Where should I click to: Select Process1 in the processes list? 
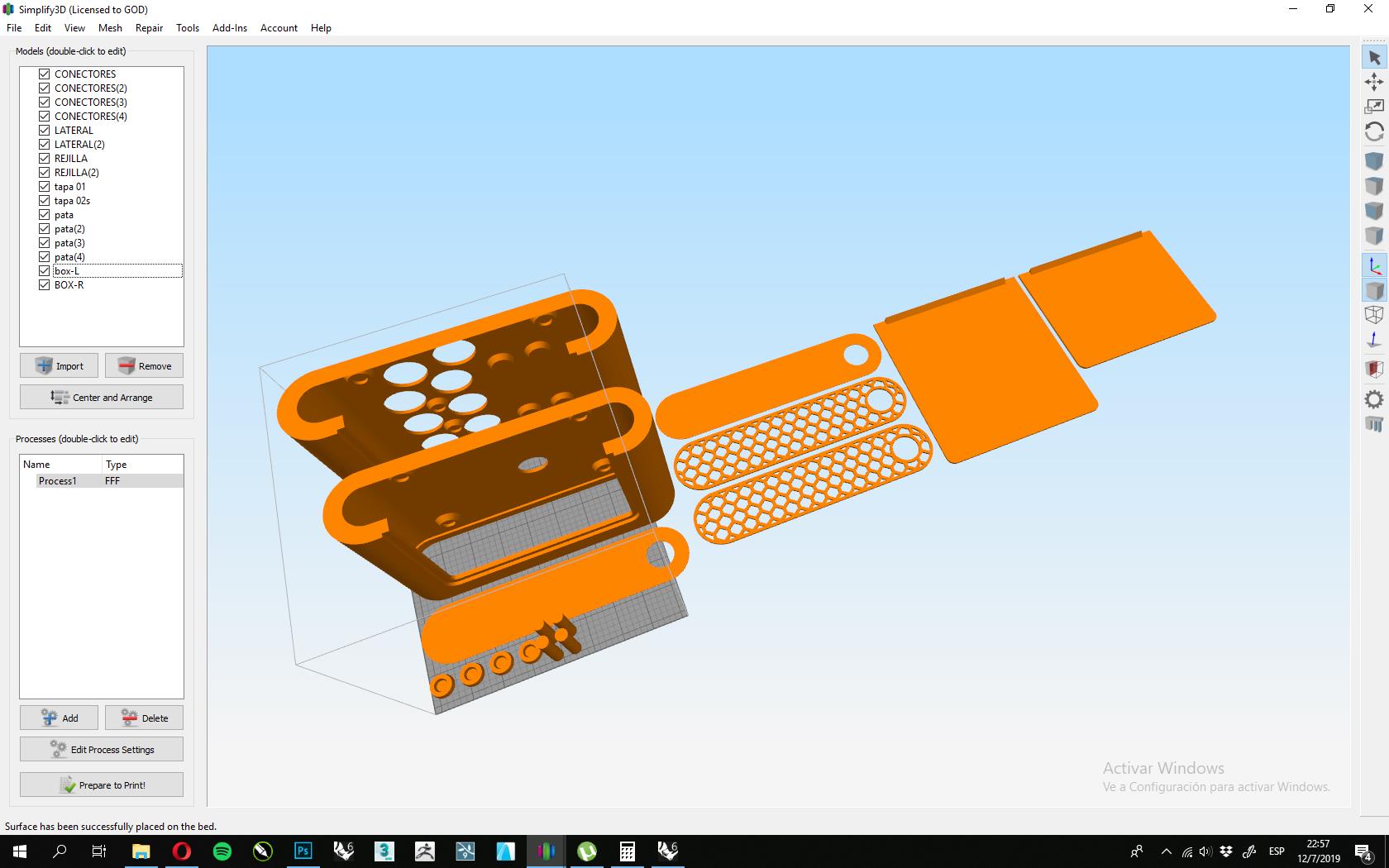[x=58, y=480]
